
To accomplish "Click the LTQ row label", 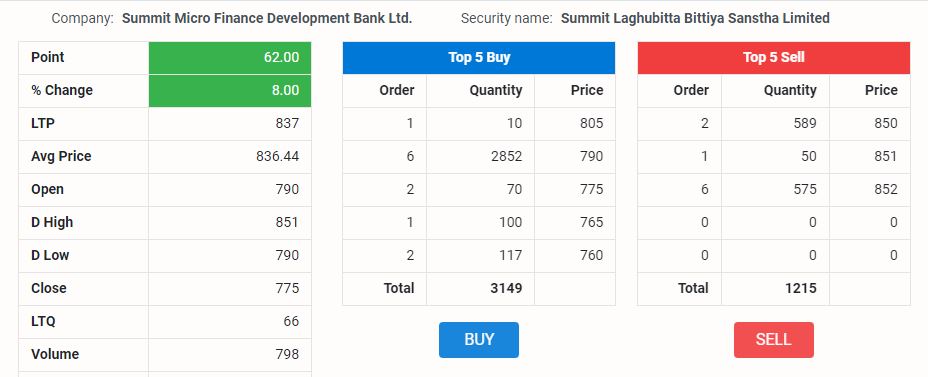I will tap(43, 321).
